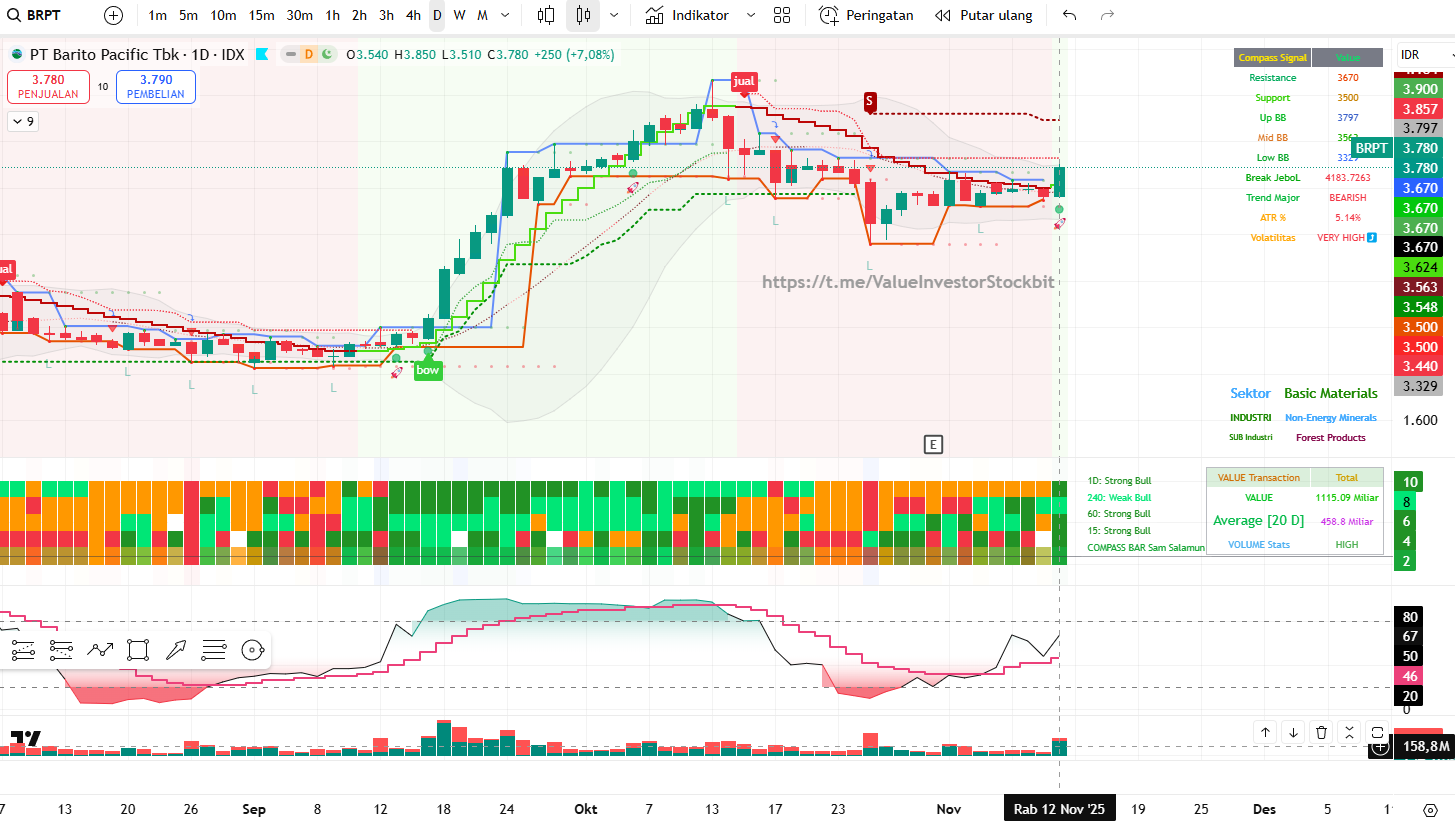Screen dimensions: 1455x823
Task: Select the Fib tool with falling dotted line
Action: click(x=62, y=651)
